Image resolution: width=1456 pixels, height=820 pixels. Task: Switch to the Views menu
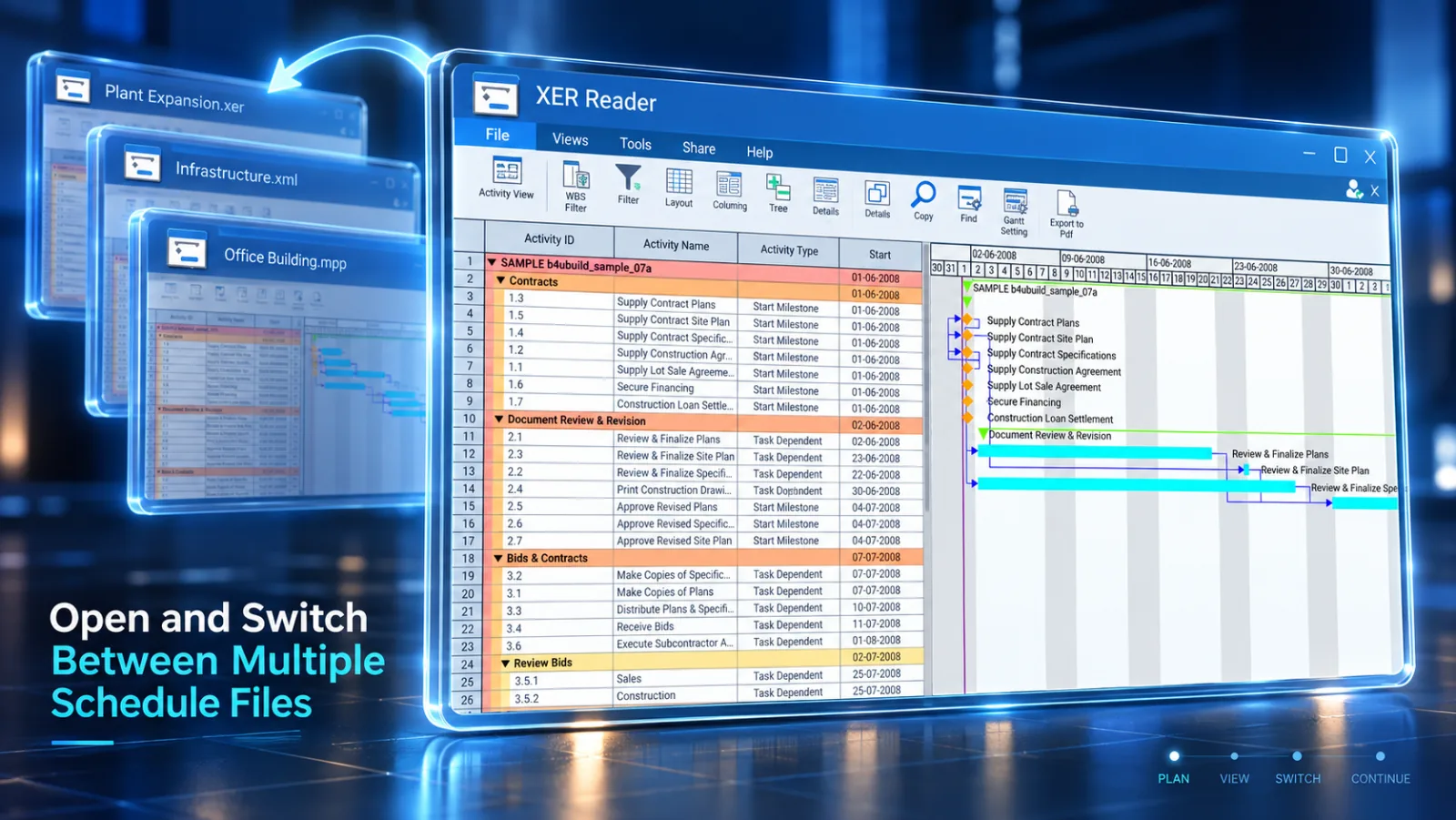[570, 139]
